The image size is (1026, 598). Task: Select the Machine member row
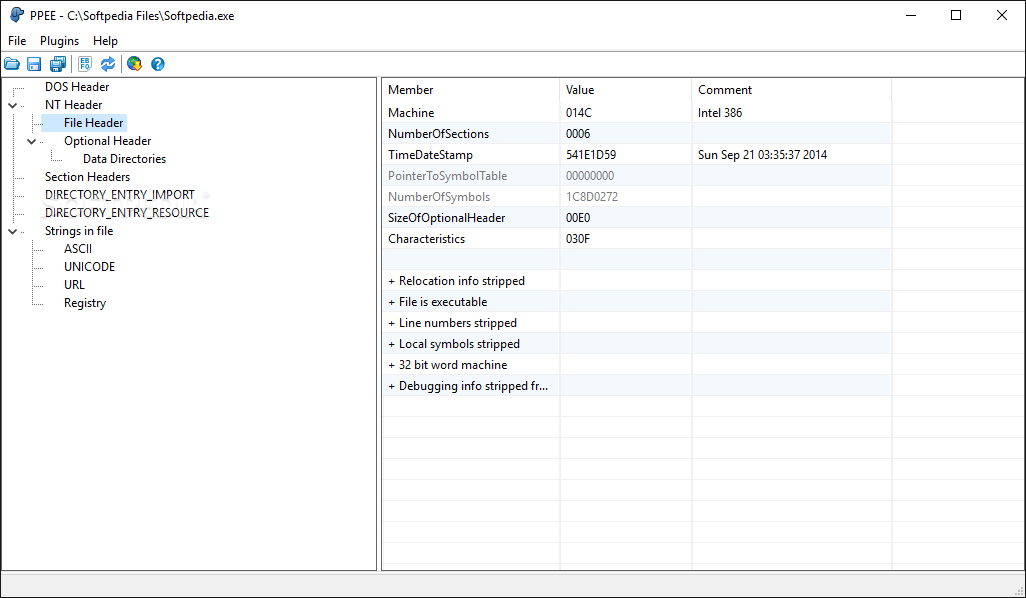click(x=637, y=113)
